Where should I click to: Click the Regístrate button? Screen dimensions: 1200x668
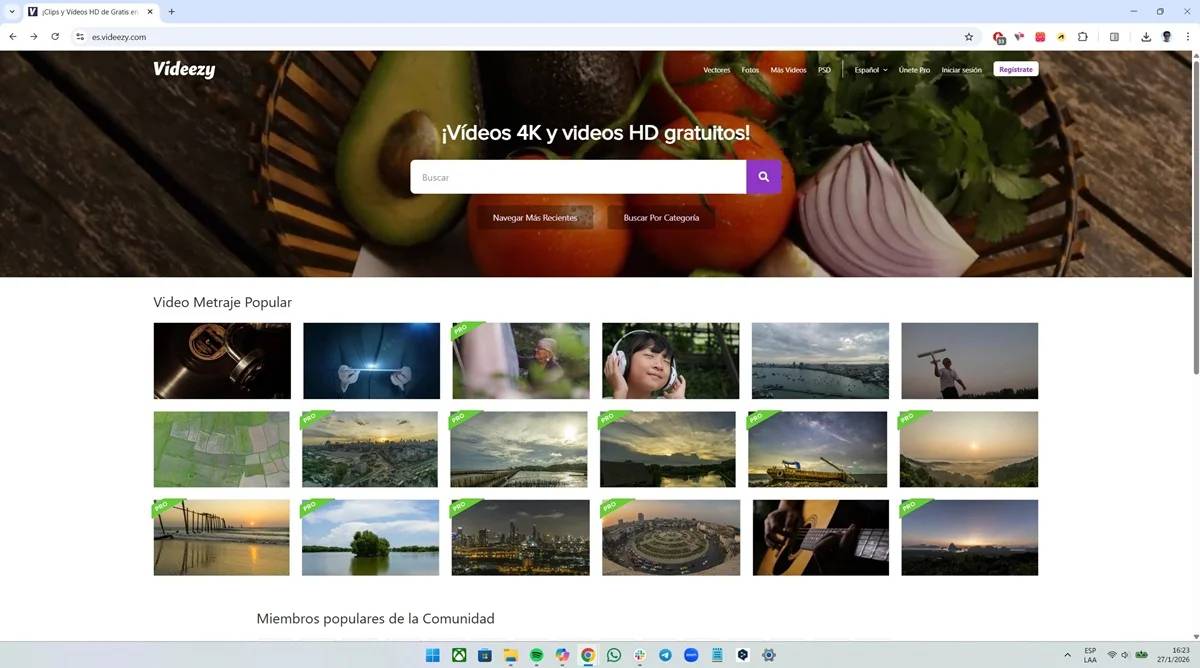[x=1015, y=69]
